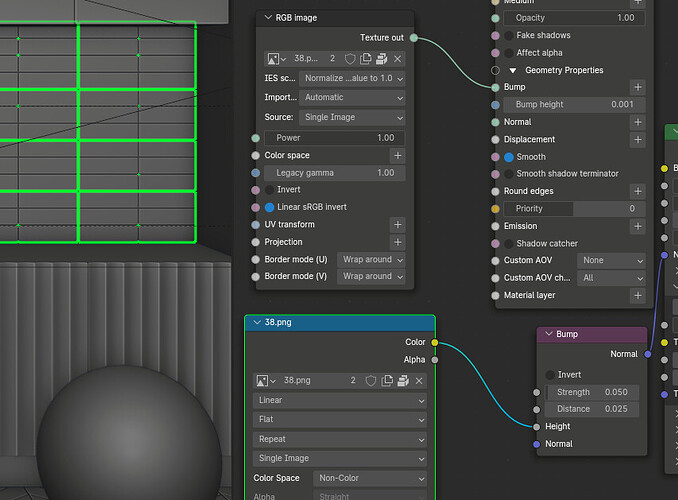Open image browser in 38.png node
This screenshot has height=500, width=678.
[x=265, y=381]
